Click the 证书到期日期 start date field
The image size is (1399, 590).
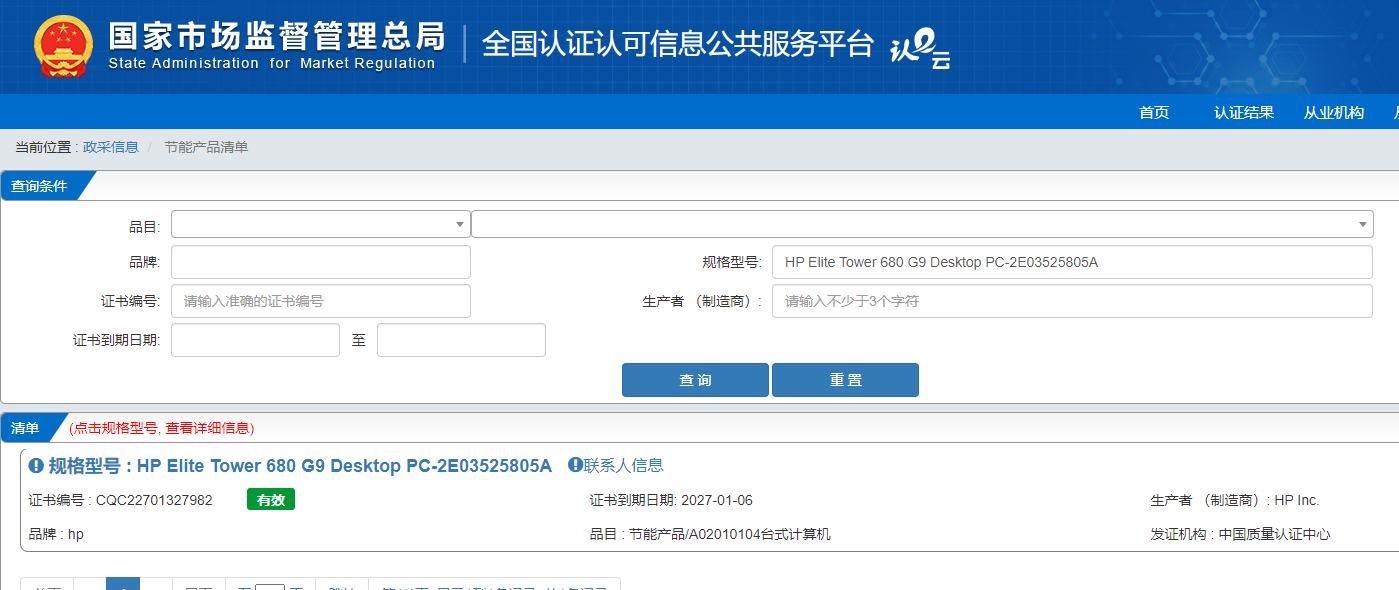point(255,340)
